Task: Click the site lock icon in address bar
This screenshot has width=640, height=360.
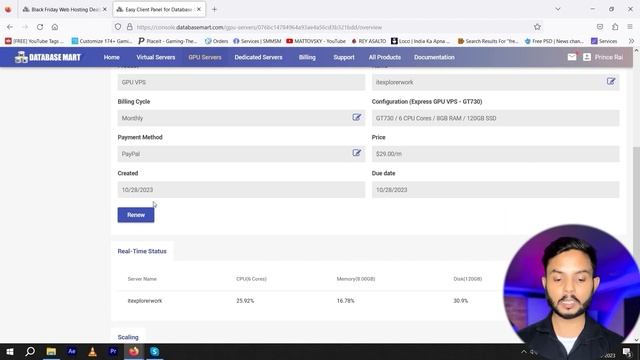Action: tap(129, 27)
